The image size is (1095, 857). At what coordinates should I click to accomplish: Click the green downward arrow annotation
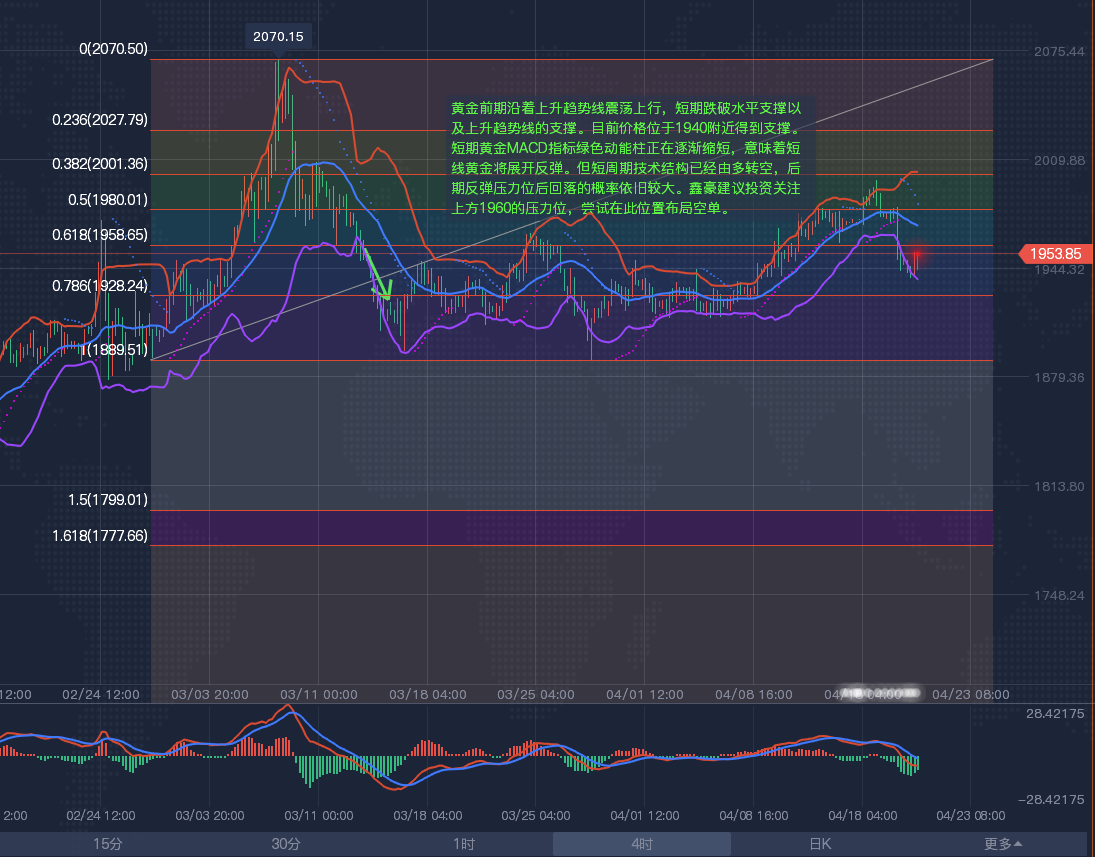click(378, 275)
